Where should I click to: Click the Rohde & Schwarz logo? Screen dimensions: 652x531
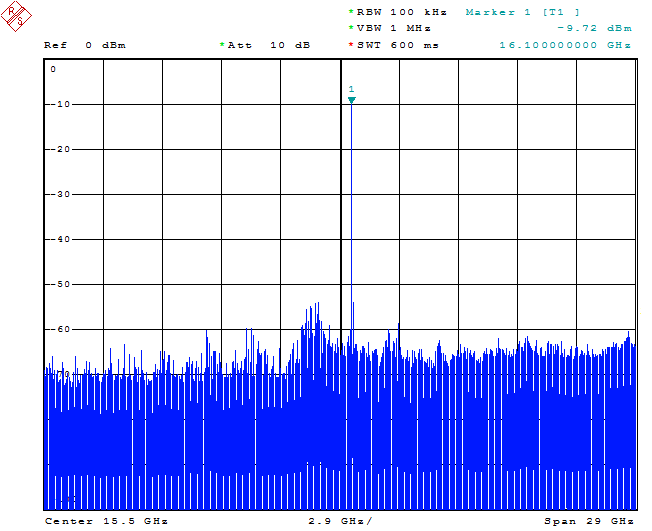pyautogui.click(x=16, y=16)
